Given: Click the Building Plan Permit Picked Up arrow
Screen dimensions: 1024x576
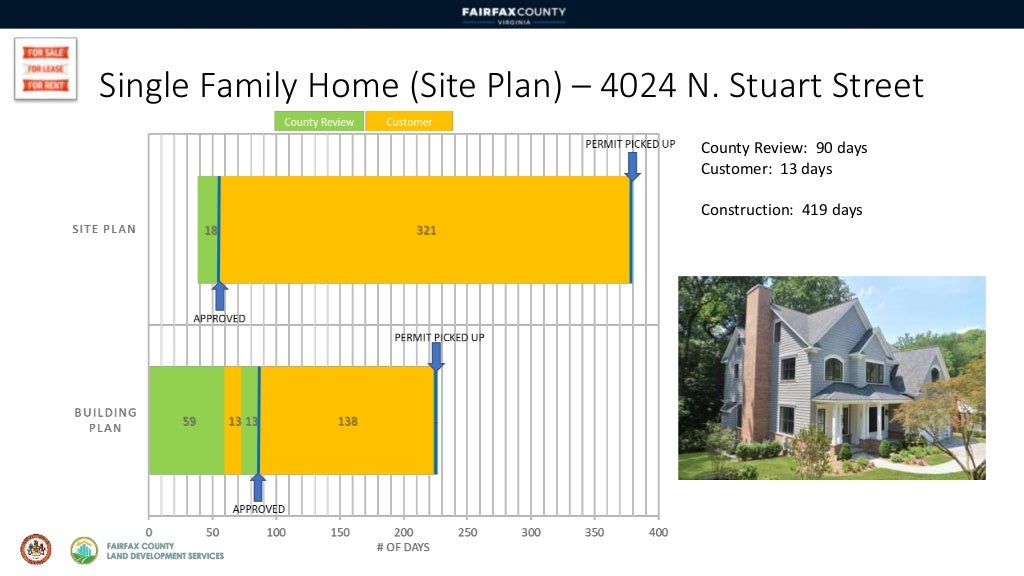Looking at the screenshot, I should point(436,357).
